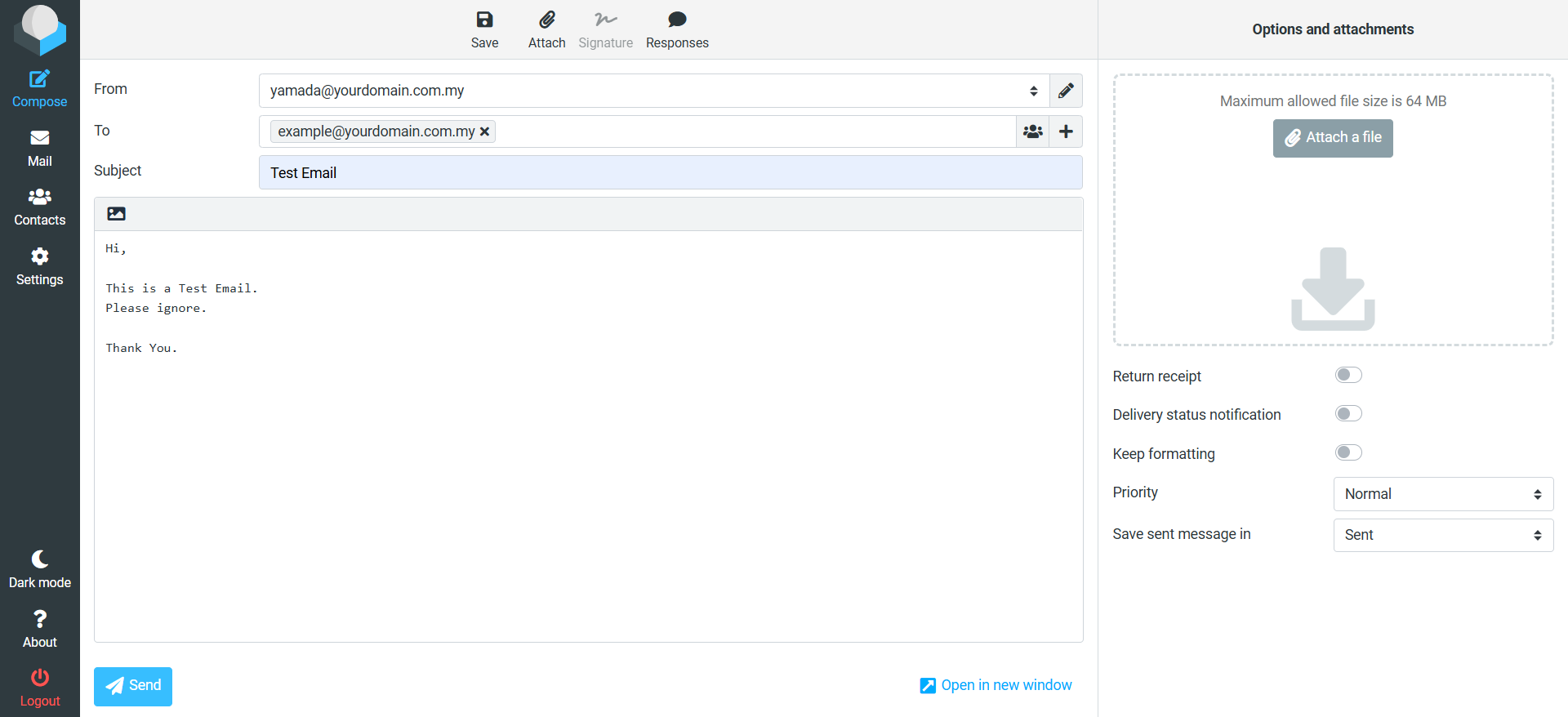This screenshot has height=717, width=1568.
Task: Expand the Save sent message in dropdown
Action: [x=1442, y=535]
